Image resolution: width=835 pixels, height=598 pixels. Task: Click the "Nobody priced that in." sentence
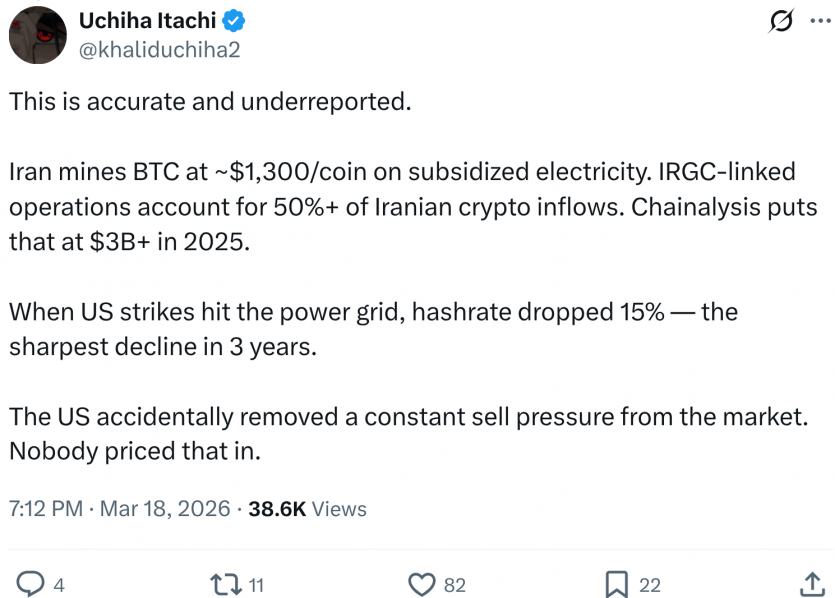pyautogui.click(x=135, y=450)
